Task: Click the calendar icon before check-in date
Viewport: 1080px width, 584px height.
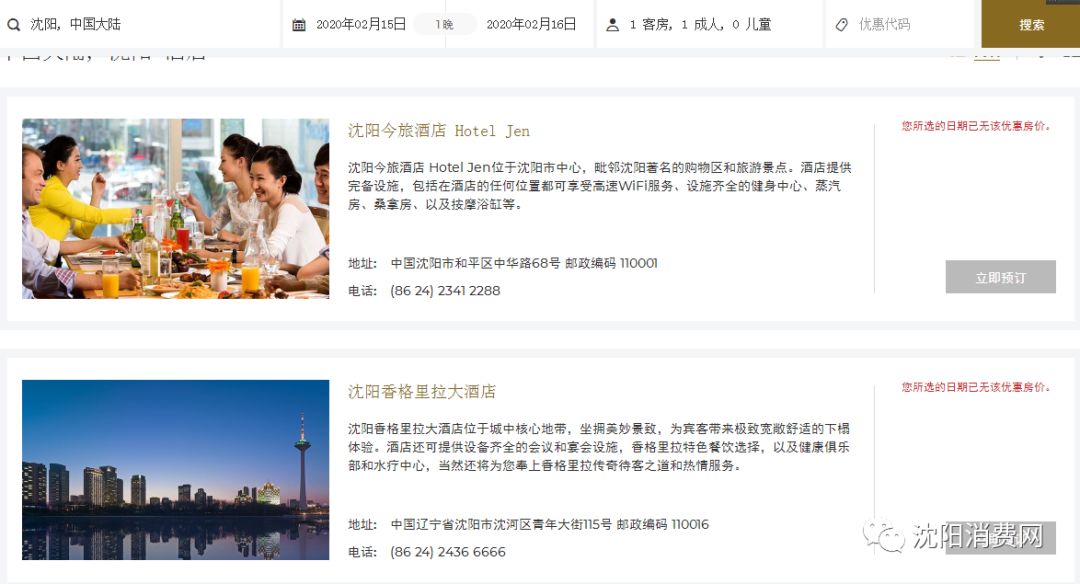Action: pyautogui.click(x=299, y=25)
